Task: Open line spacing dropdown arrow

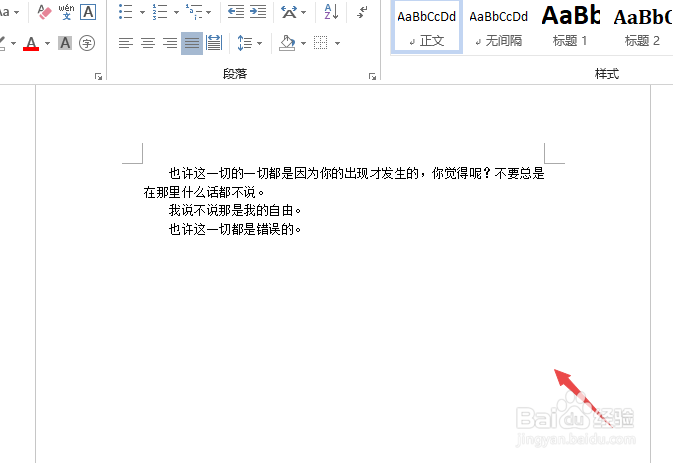Action: click(259, 43)
